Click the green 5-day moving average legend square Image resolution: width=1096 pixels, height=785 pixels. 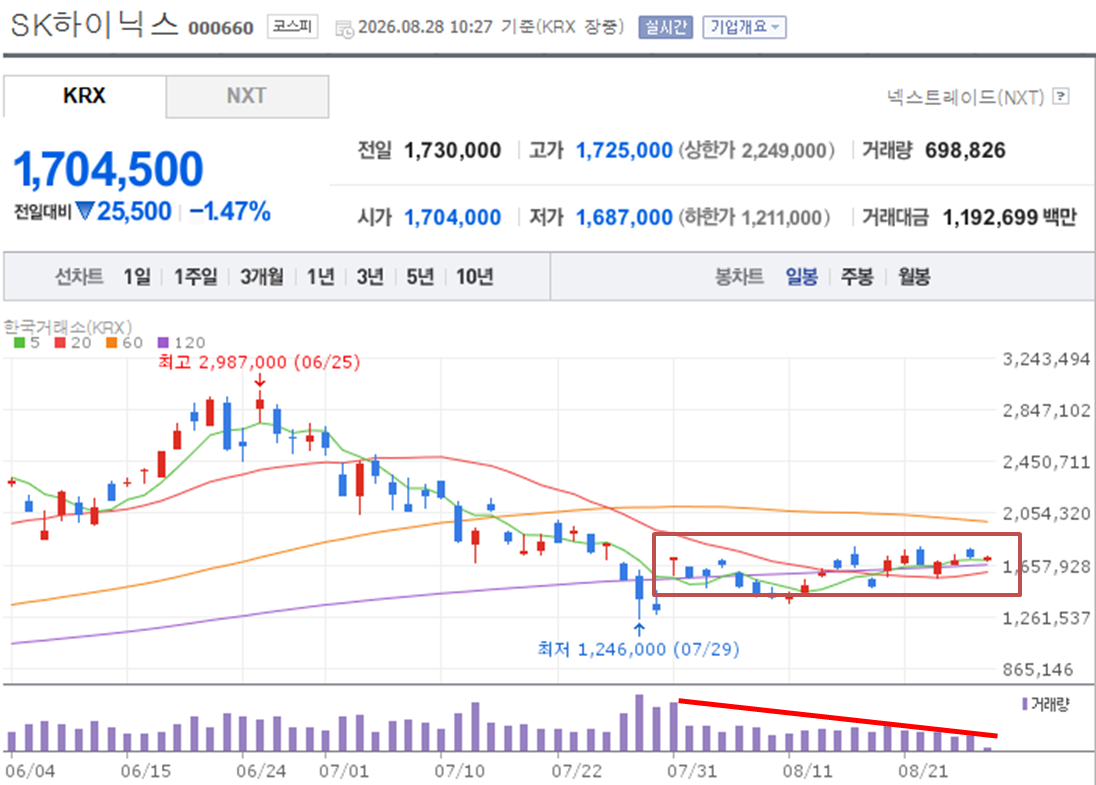point(20,343)
